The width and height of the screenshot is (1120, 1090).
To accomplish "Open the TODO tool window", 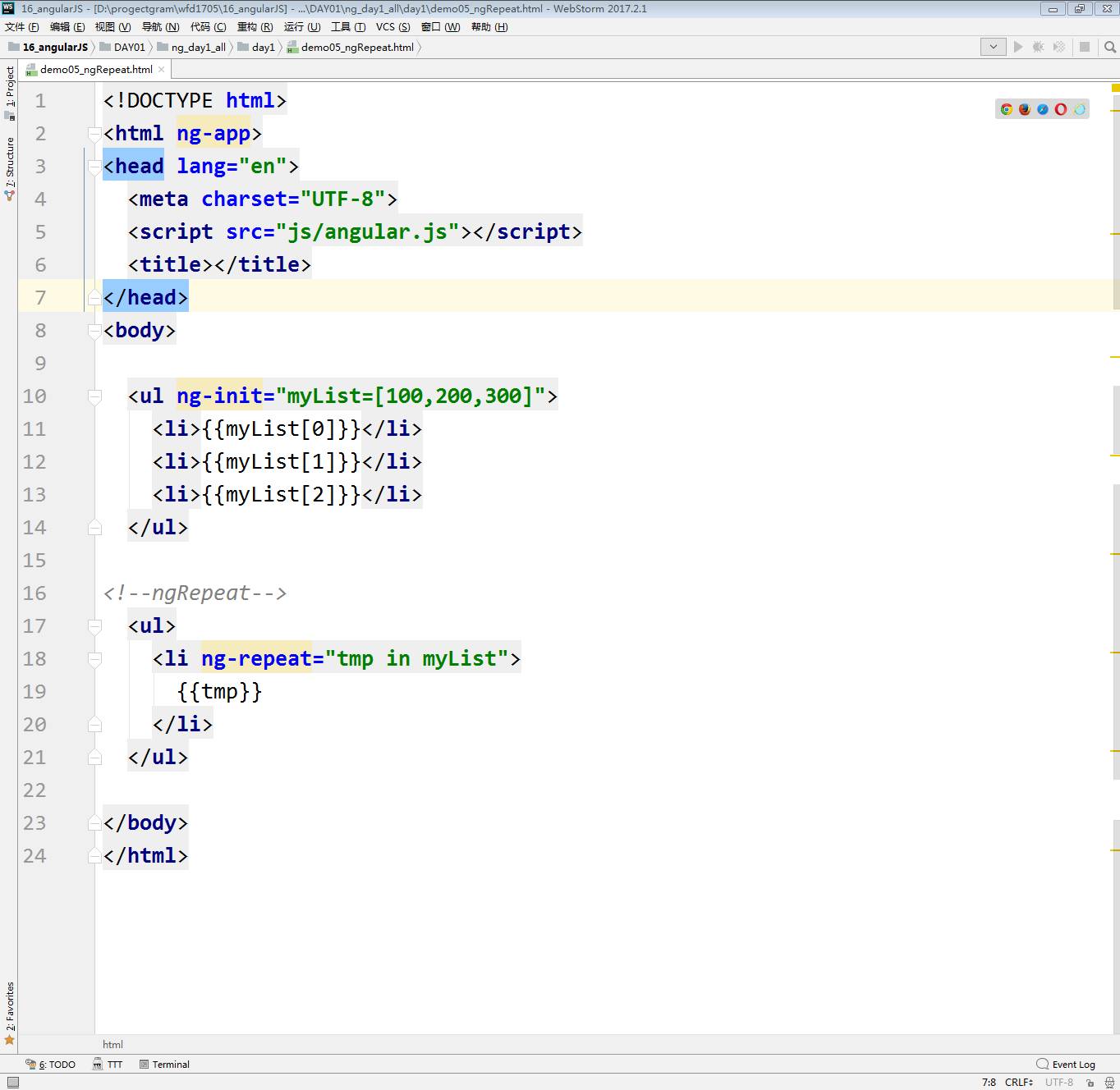I will 51,1065.
